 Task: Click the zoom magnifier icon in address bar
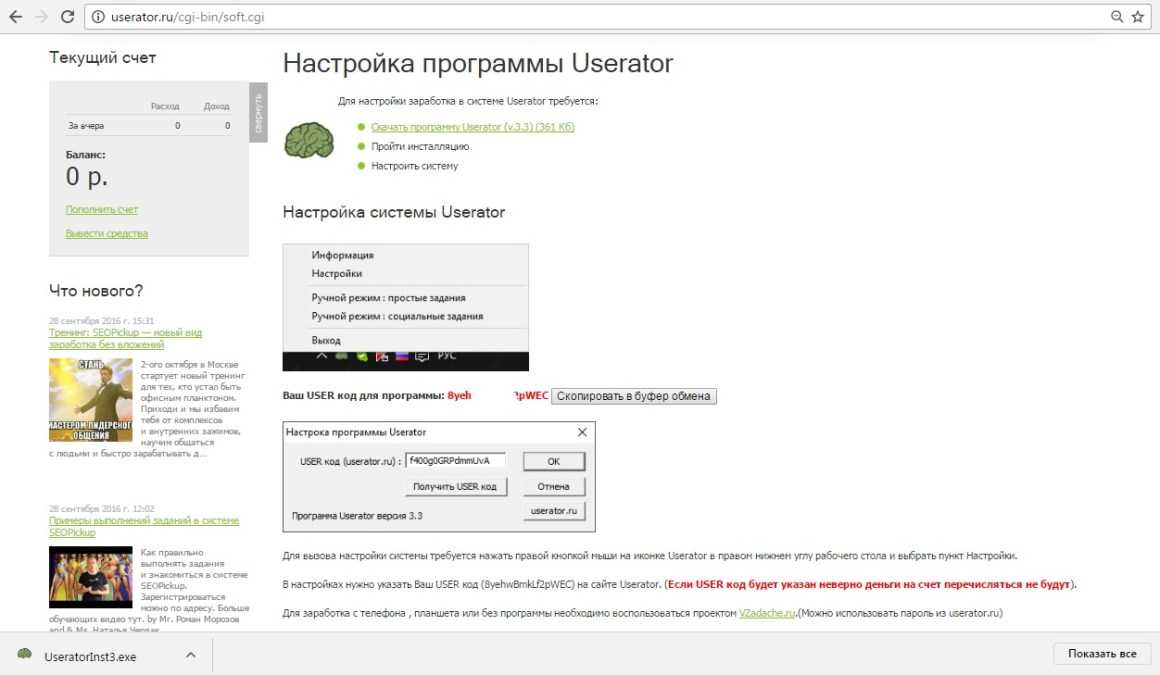tap(1117, 17)
